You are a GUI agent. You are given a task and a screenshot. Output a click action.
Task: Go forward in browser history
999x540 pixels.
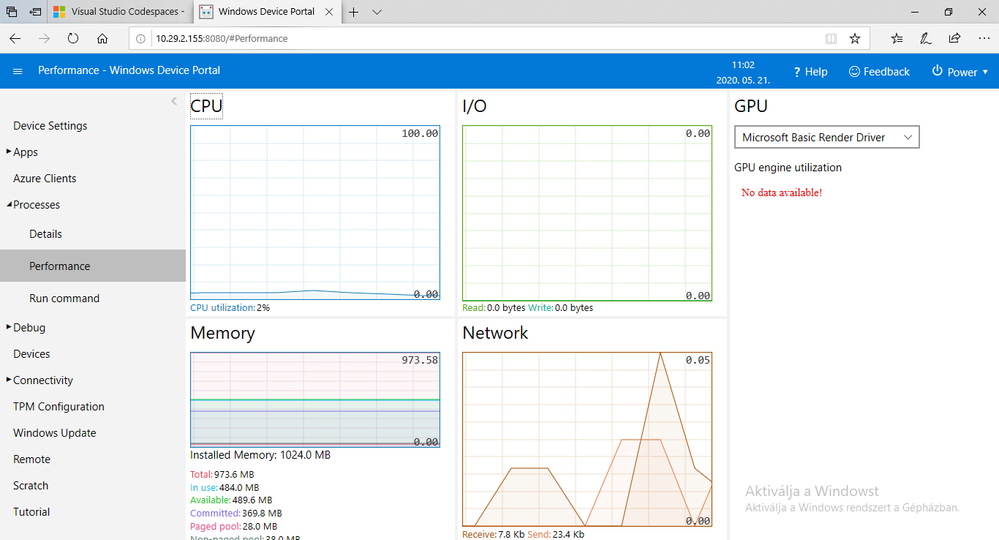pos(44,39)
